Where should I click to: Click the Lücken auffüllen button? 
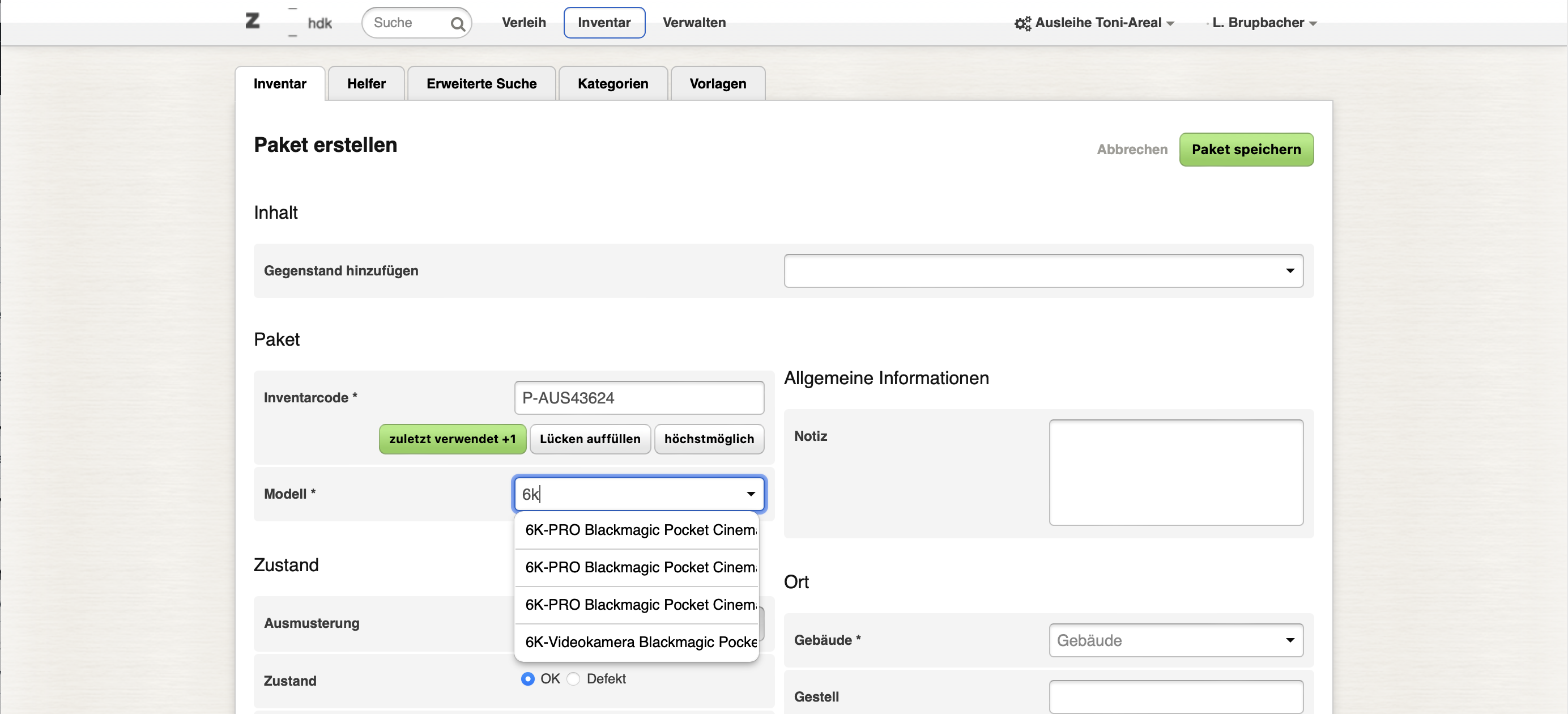pyautogui.click(x=589, y=439)
